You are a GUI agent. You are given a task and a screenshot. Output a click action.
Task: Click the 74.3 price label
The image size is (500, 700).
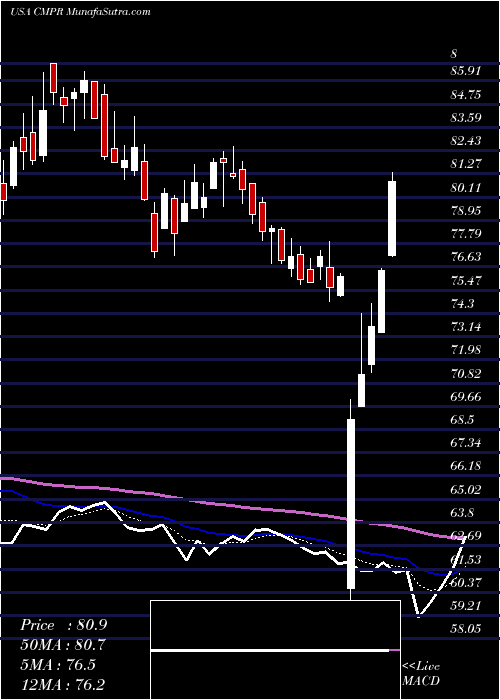(x=463, y=304)
